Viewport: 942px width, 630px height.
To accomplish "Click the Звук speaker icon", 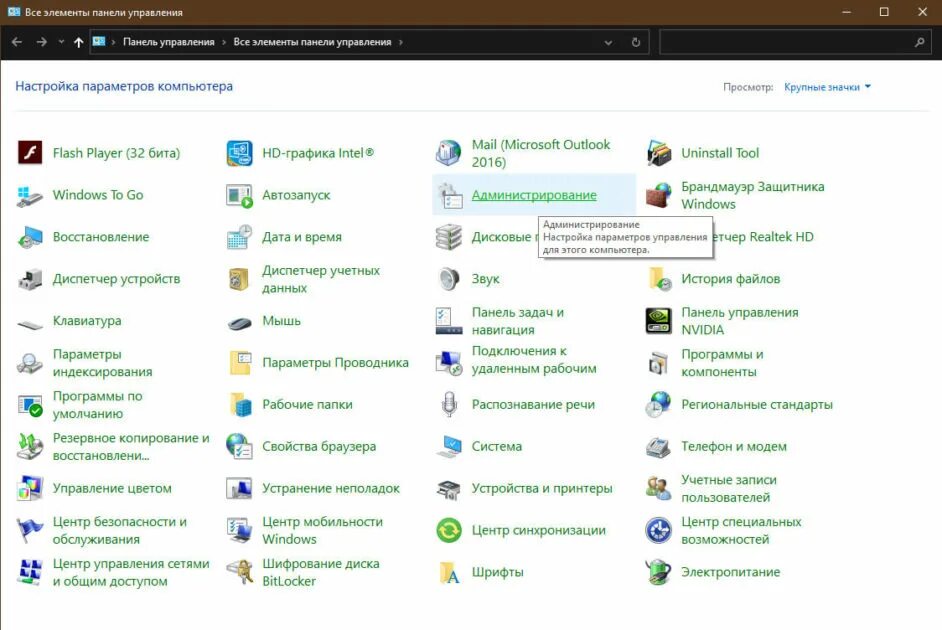I will [x=448, y=279].
